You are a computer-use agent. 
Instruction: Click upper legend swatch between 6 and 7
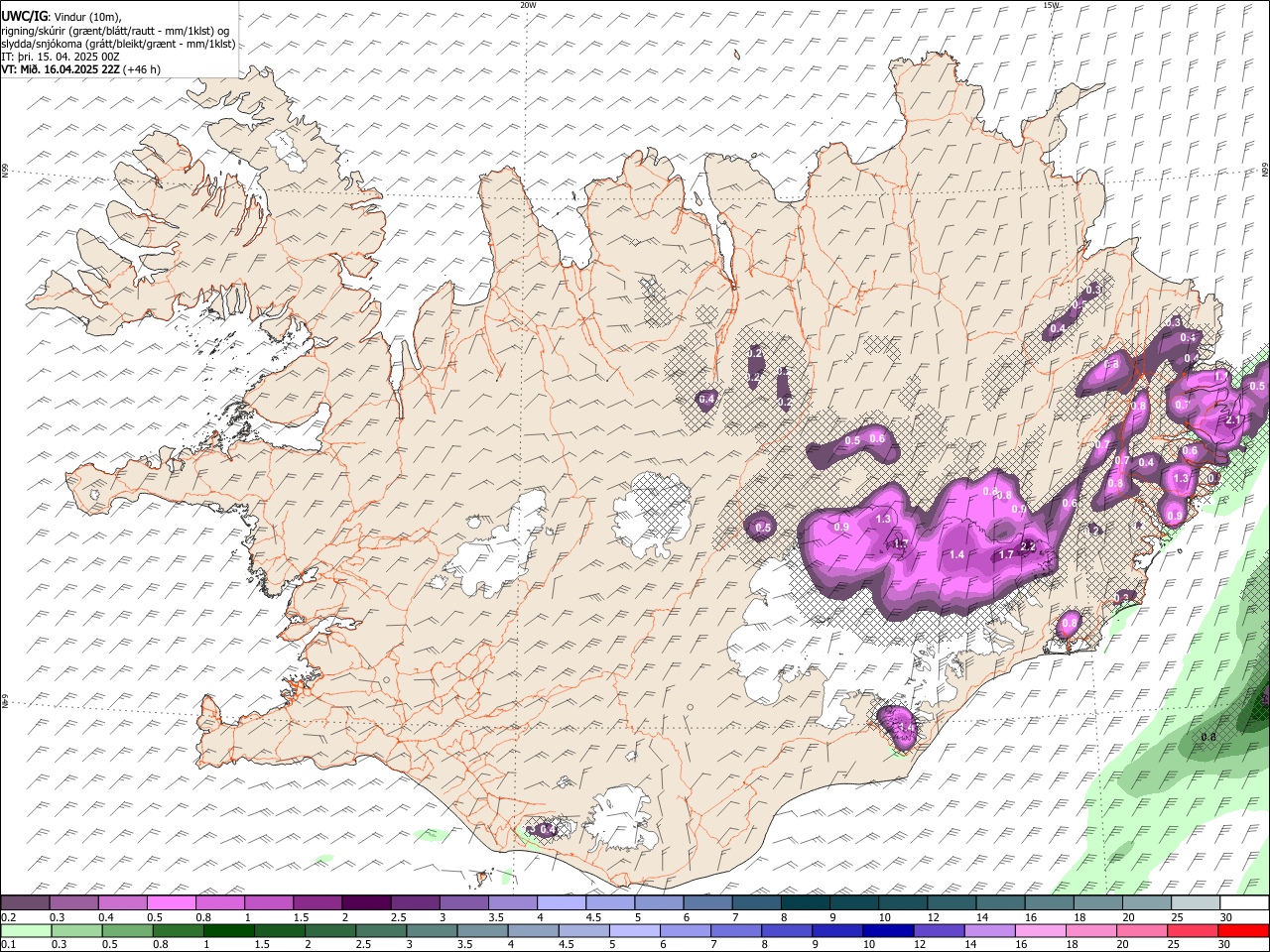[708, 903]
